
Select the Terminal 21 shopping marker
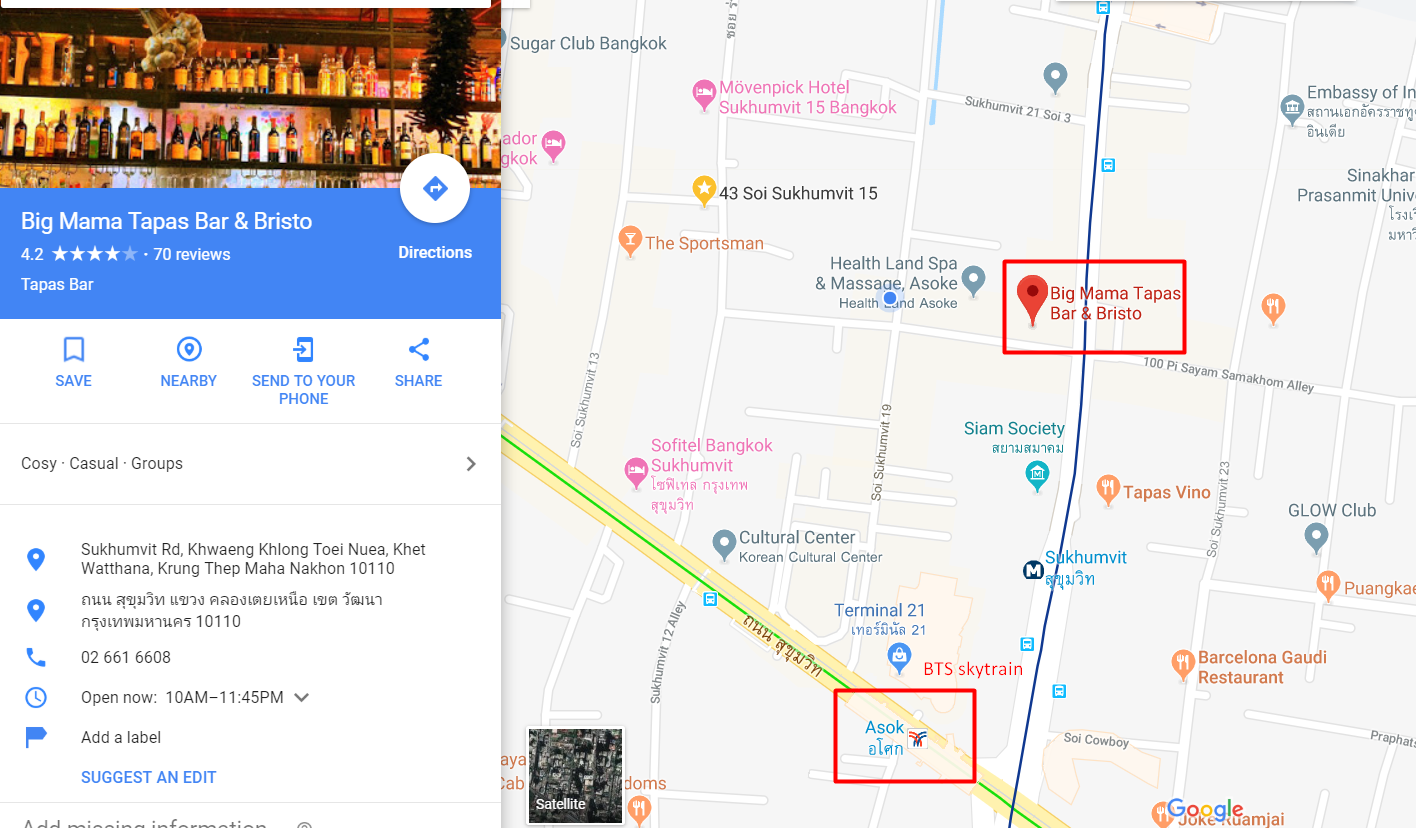click(899, 656)
